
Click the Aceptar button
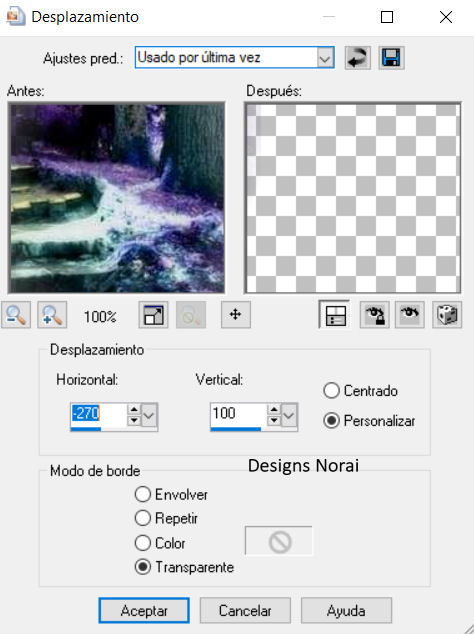[144, 611]
